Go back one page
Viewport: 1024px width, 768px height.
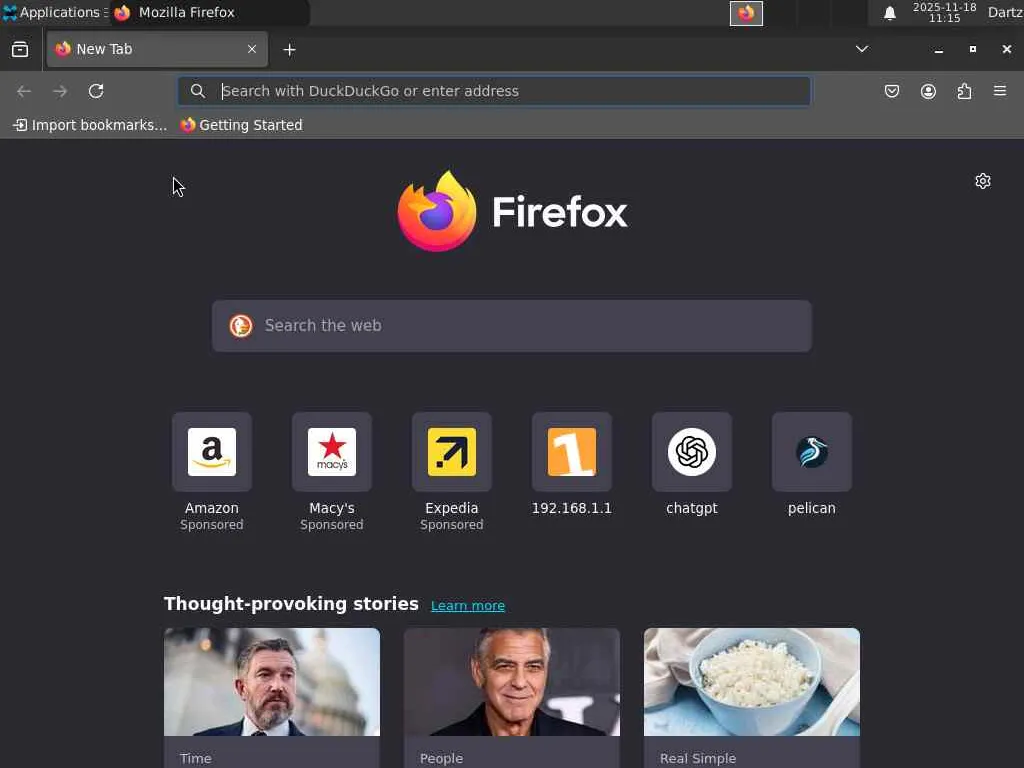24,91
